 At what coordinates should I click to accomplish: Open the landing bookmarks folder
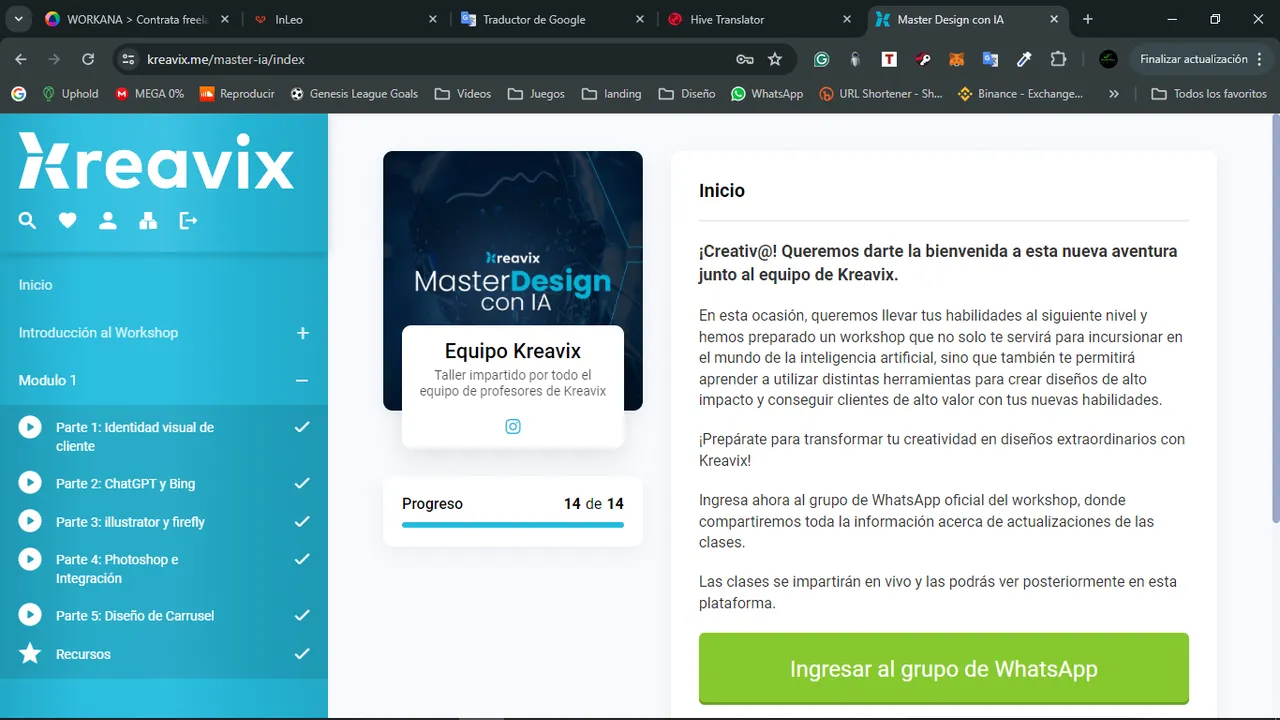[x=611, y=93]
